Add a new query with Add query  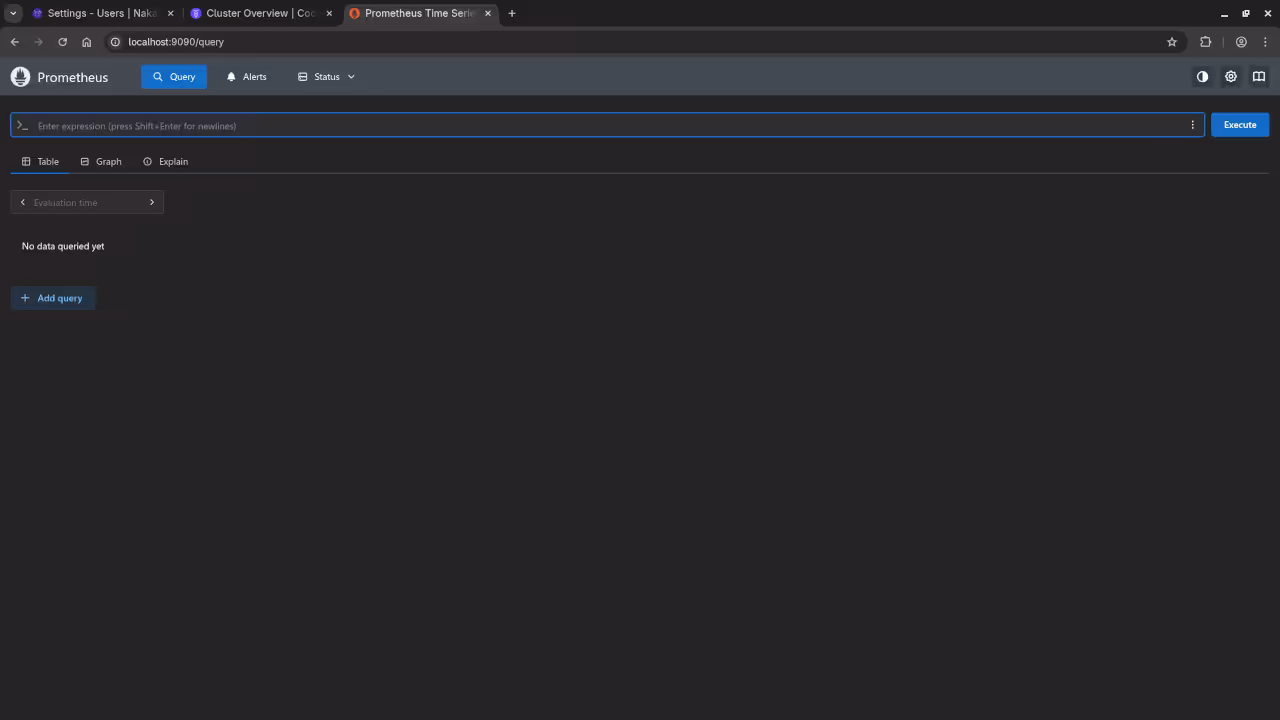[x=53, y=298]
